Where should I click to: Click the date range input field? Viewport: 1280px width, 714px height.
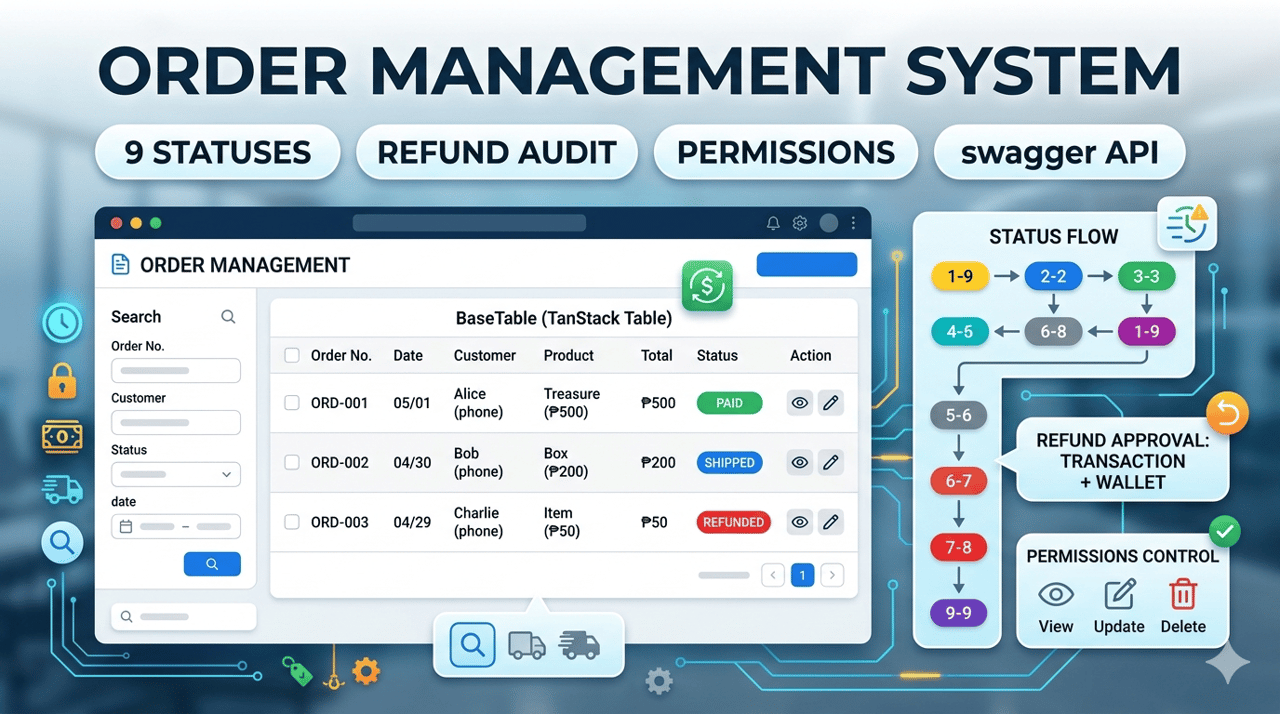pyautogui.click(x=176, y=526)
